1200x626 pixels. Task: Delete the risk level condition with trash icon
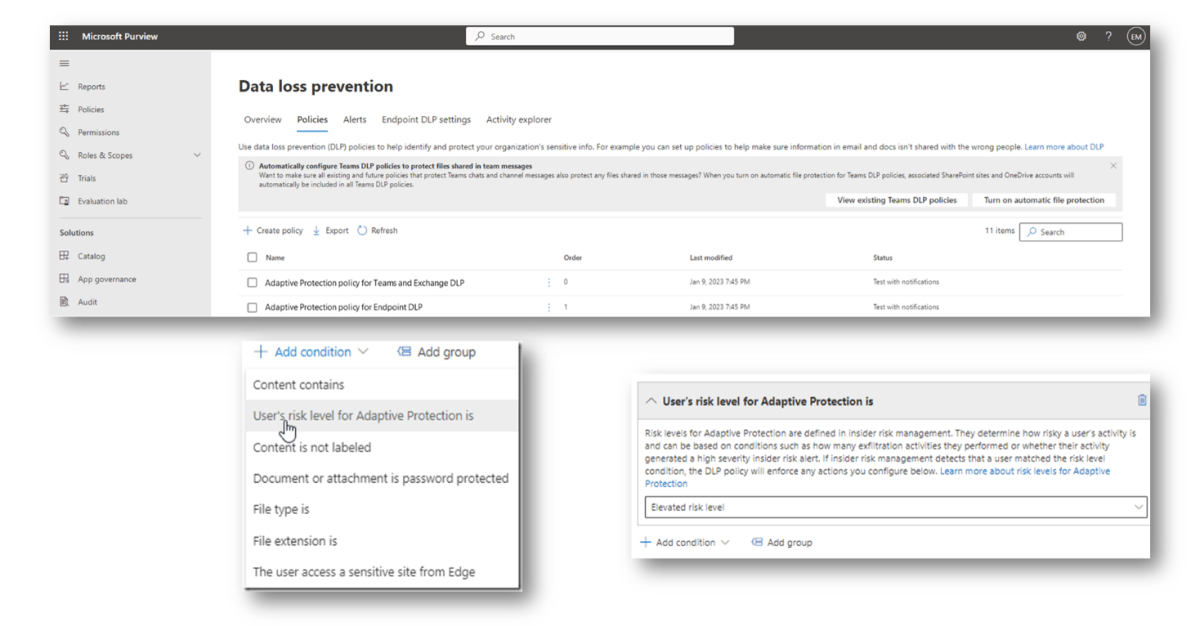(x=1142, y=400)
